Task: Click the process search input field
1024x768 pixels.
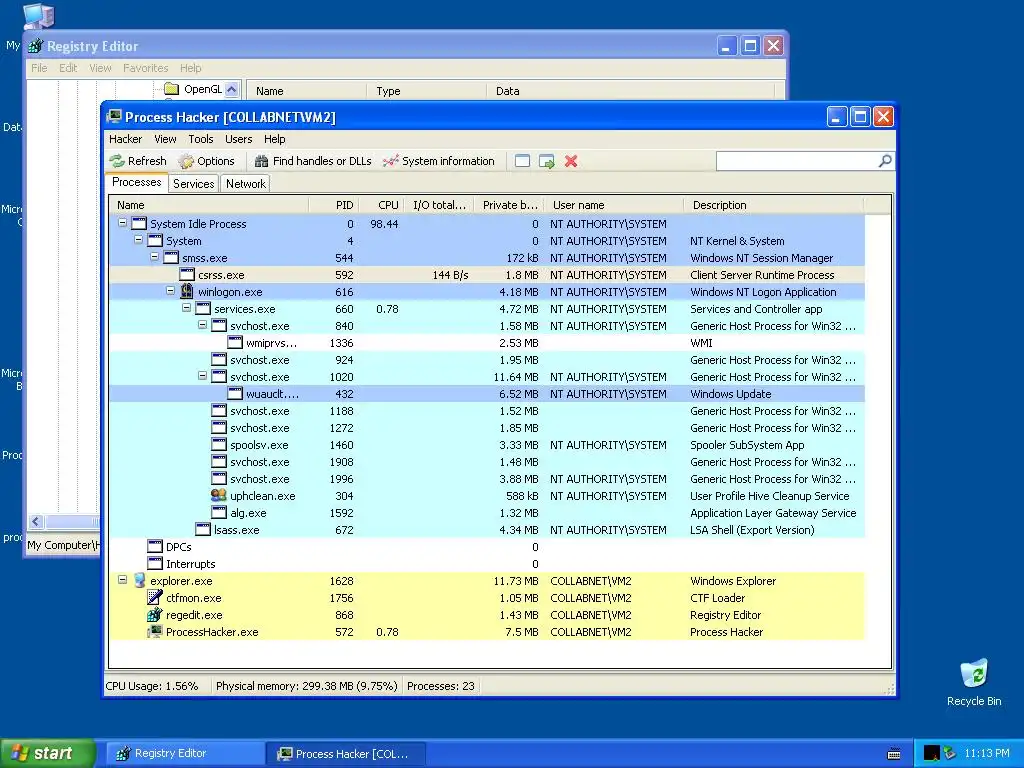Action: [797, 161]
